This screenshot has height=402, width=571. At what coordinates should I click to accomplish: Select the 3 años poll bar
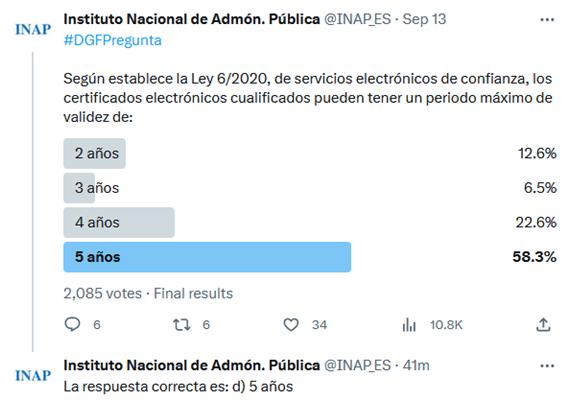click(79, 188)
